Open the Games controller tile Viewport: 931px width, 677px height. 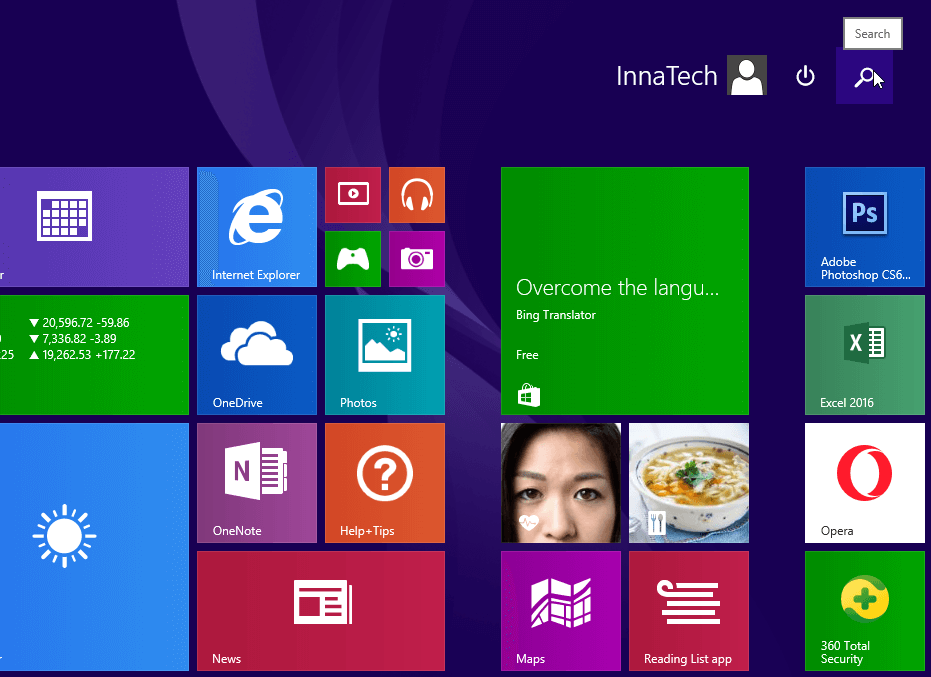(353, 259)
